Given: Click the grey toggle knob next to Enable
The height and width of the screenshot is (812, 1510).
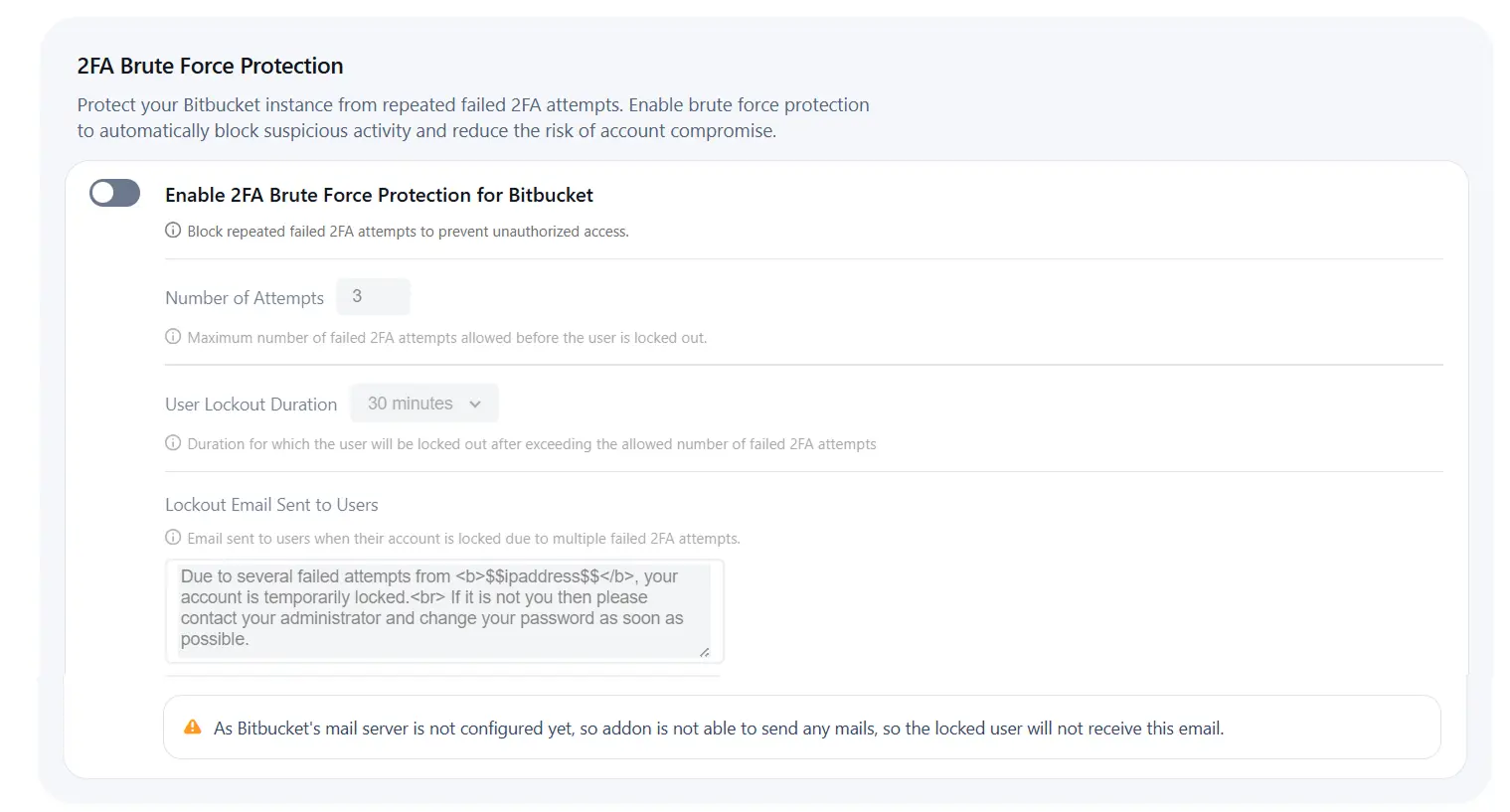Looking at the screenshot, I should click(104, 193).
